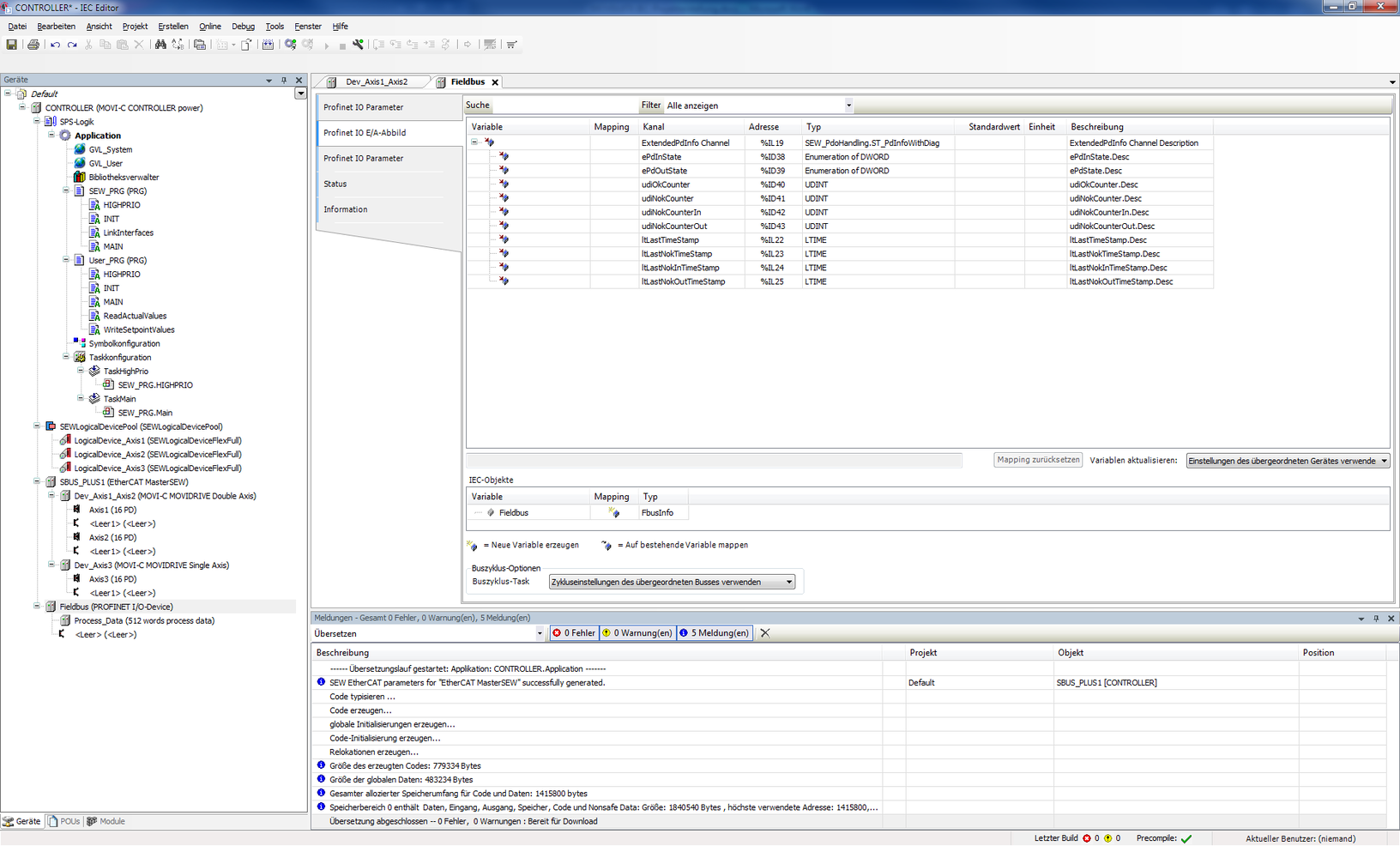The image size is (1400, 846).
Task: Click the Suche search field
Action: 564,106
